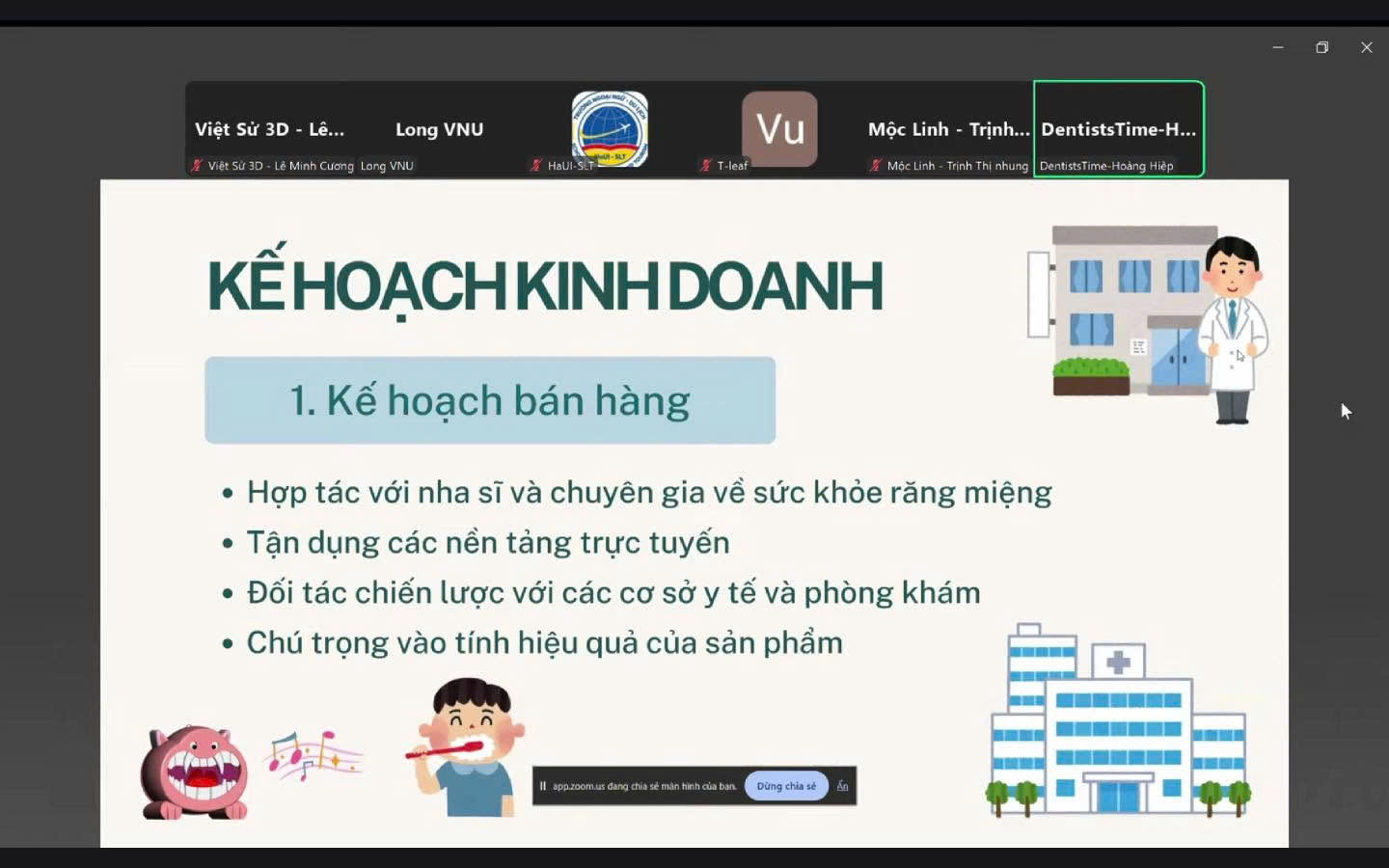This screenshot has height=868, width=1389.
Task: Click 'app.zoom.us đang chia sẻ' notification text
Action: point(644,786)
